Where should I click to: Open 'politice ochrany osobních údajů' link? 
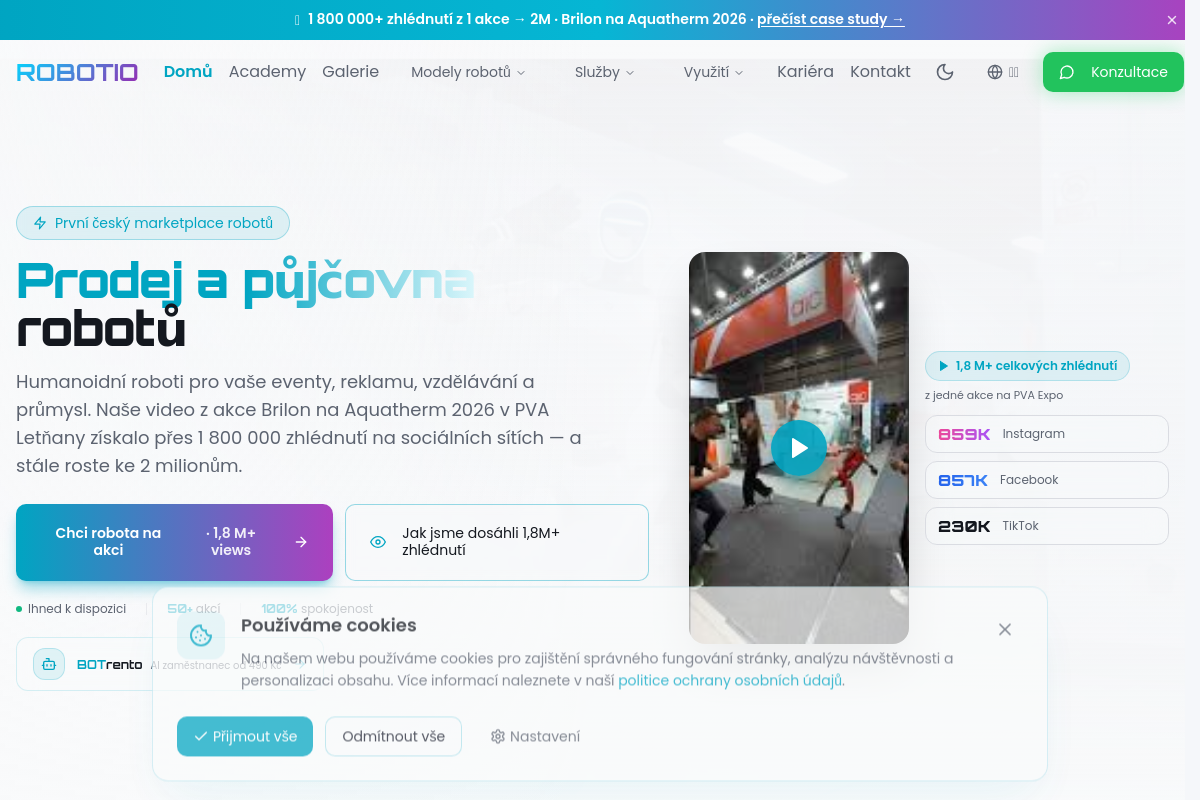[x=730, y=680]
